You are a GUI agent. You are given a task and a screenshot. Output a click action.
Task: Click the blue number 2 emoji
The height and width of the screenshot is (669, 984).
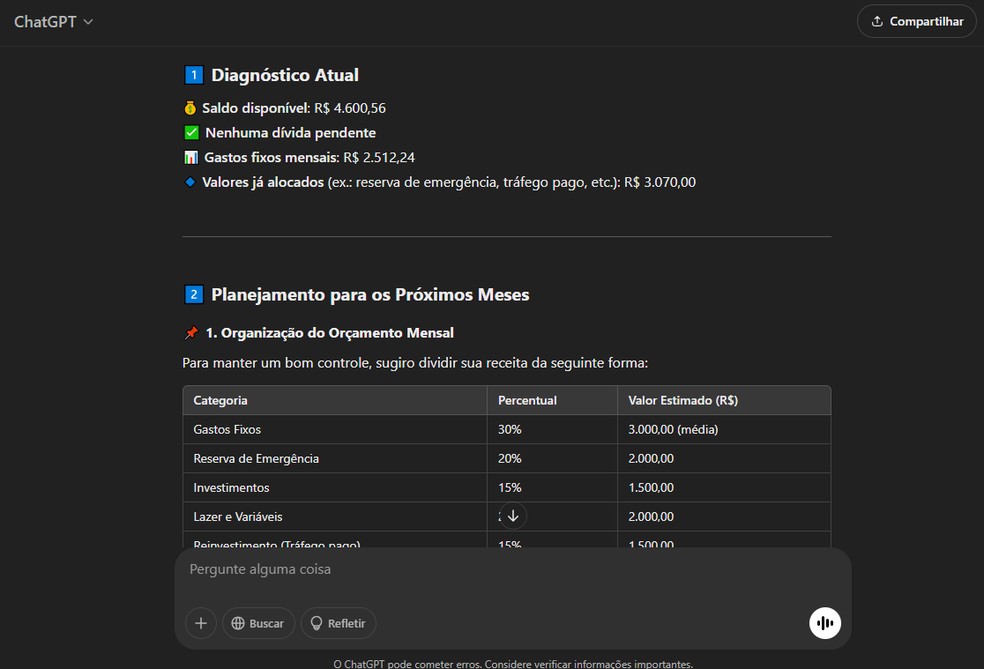point(194,295)
